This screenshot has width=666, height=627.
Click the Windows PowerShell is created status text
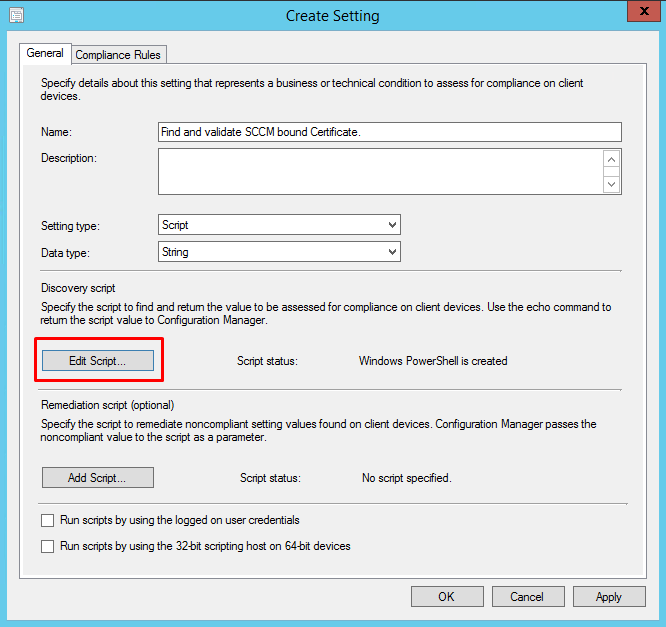[x=433, y=361]
